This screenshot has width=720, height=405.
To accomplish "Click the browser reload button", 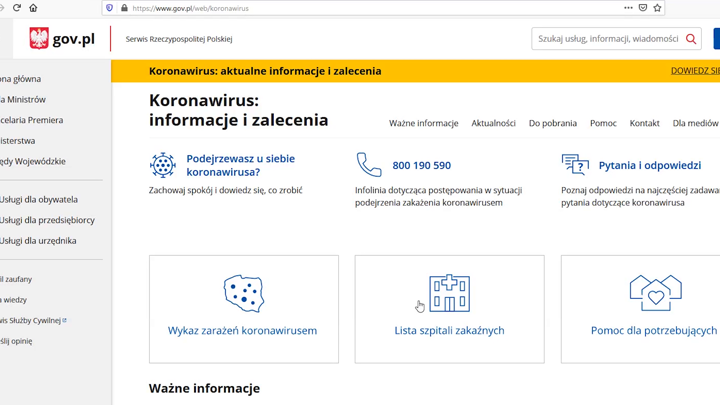I will pos(17,8).
